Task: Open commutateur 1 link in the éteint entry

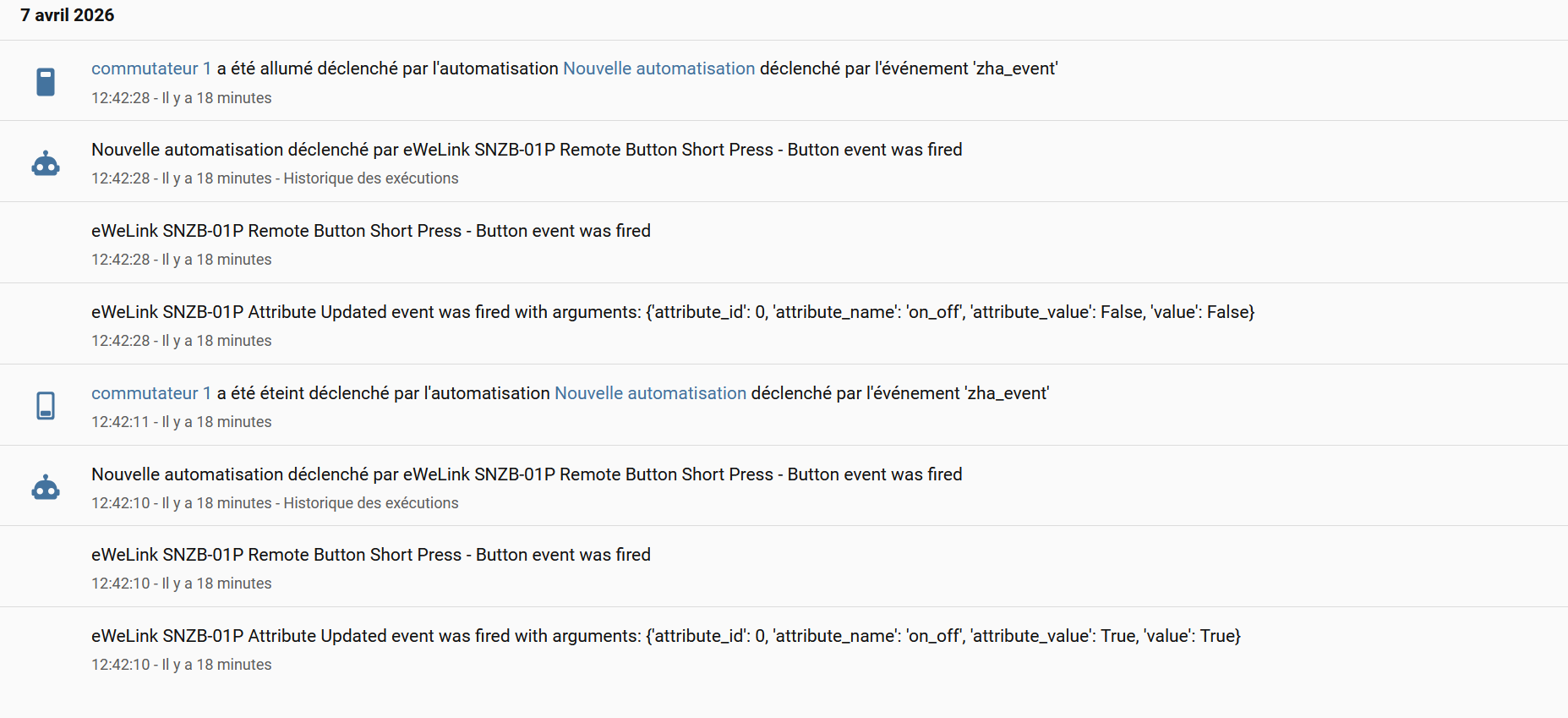Action: pos(151,393)
